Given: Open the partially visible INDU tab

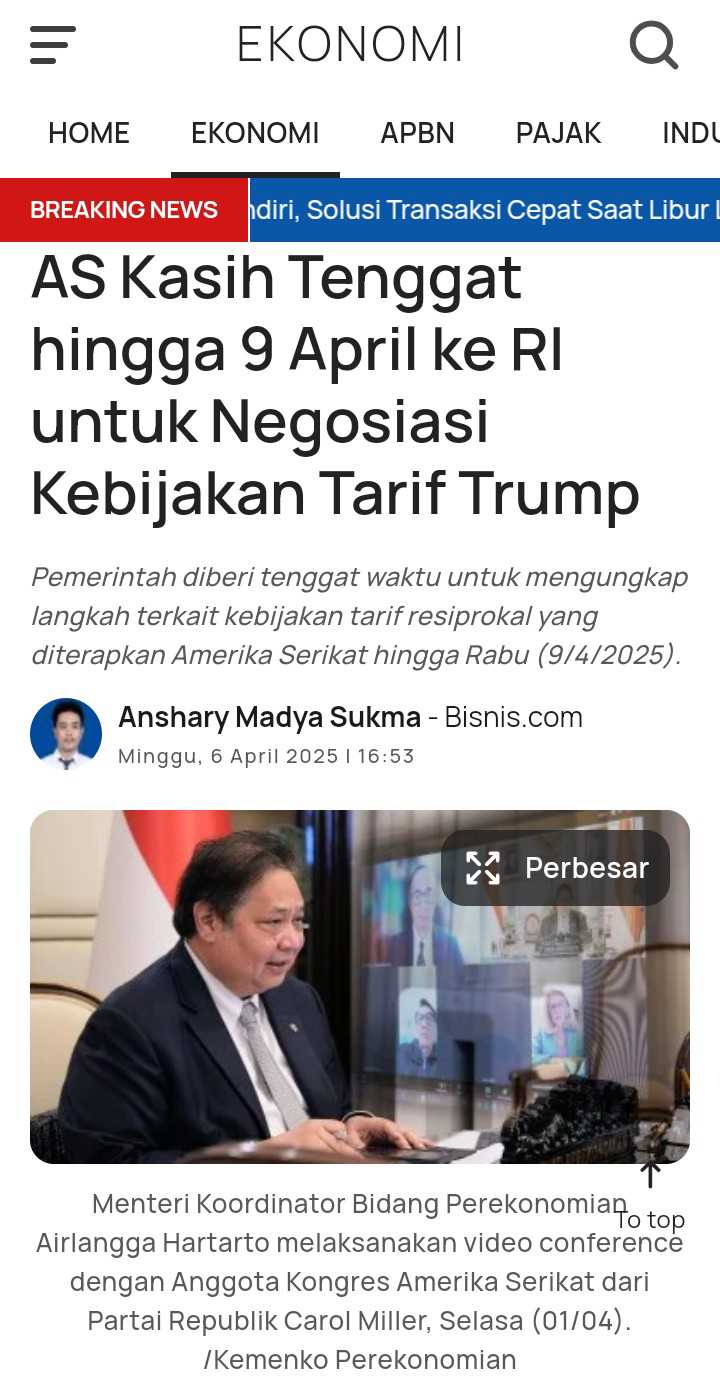Looking at the screenshot, I should pos(691,133).
